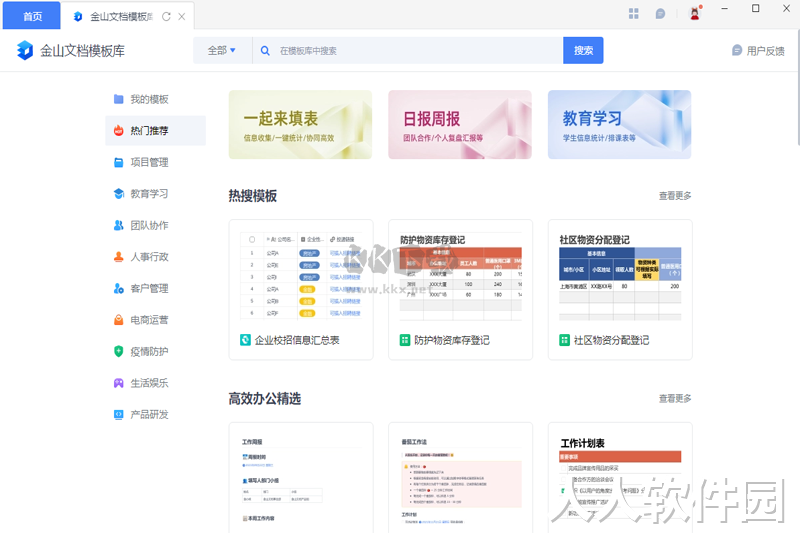Viewport: 800px width, 533px height.
Task: Select 客户管理 label in sidebar
Action: pyautogui.click(x=149, y=288)
